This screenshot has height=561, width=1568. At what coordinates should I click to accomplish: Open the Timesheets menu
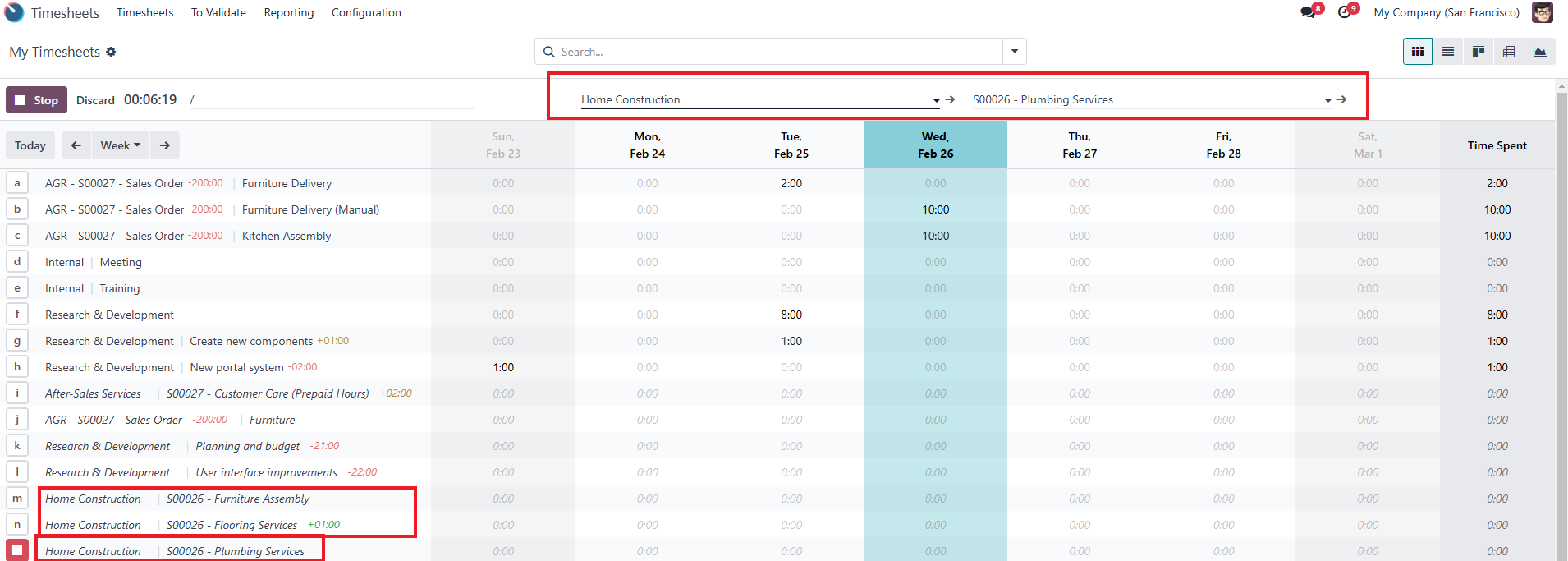pyautogui.click(x=144, y=12)
